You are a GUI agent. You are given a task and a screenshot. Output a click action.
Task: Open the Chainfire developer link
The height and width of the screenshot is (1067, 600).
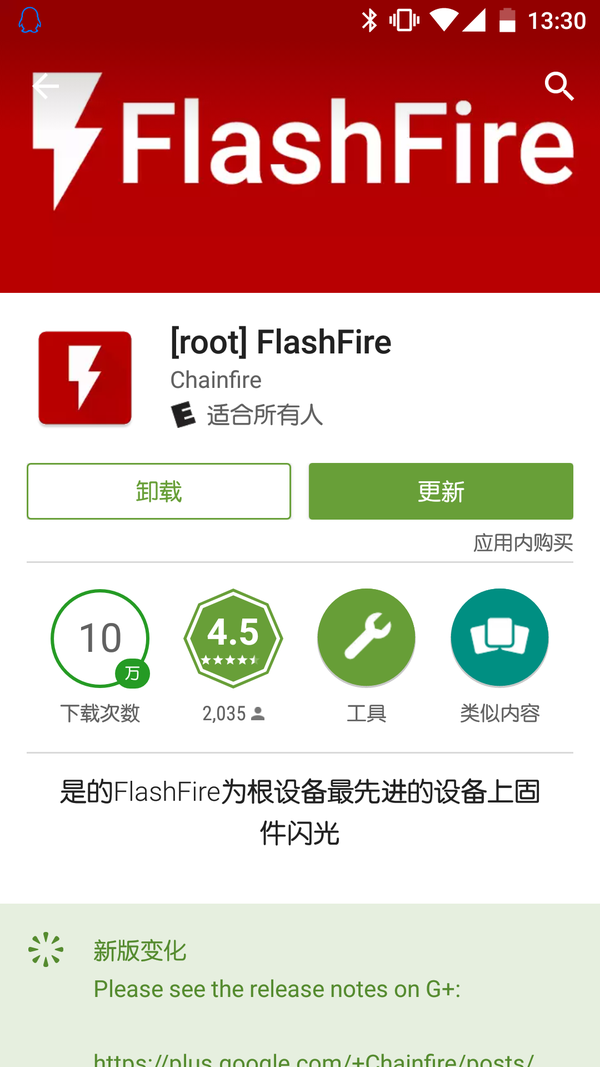216,380
